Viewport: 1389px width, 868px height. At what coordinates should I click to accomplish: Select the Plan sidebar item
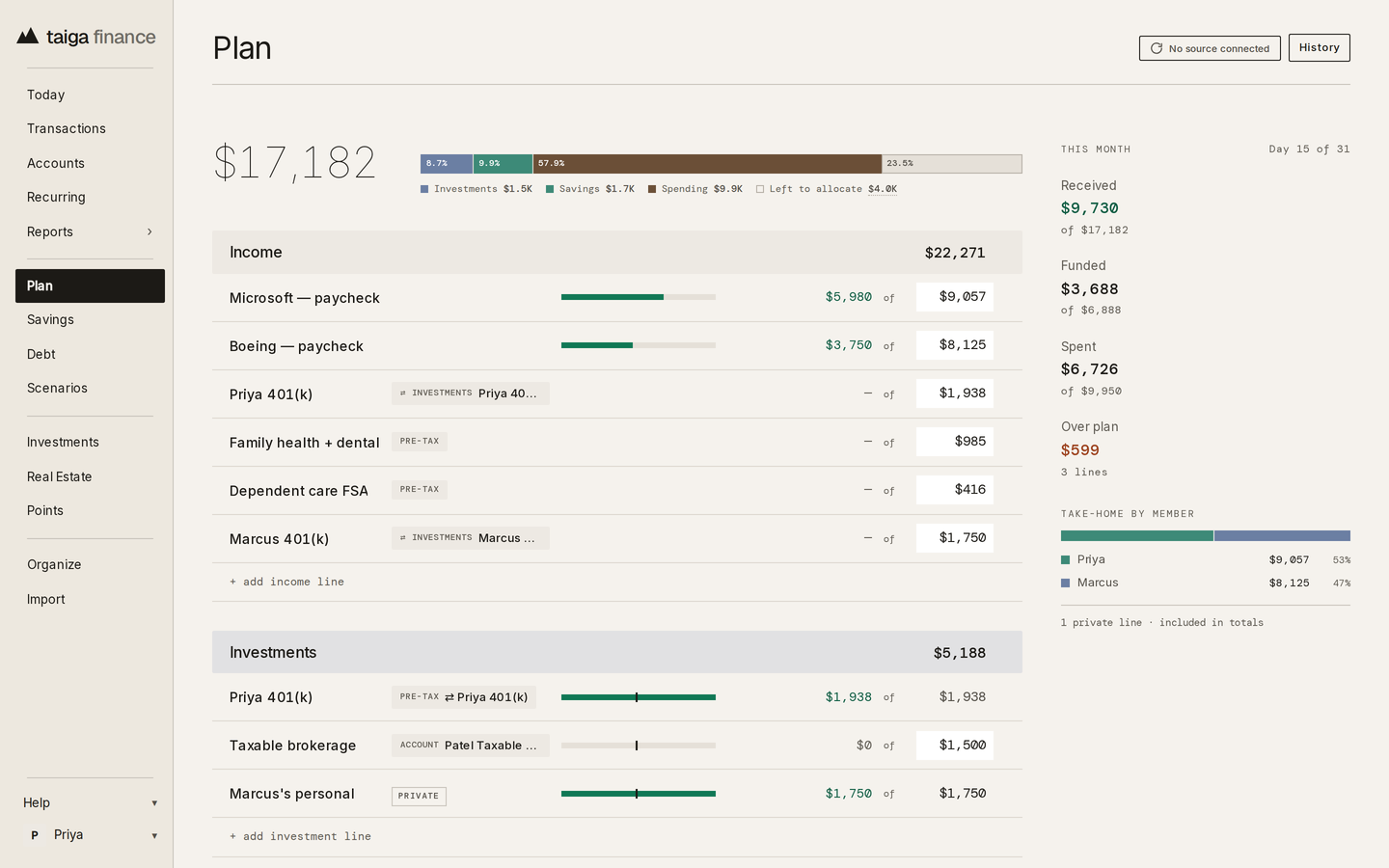click(x=90, y=285)
